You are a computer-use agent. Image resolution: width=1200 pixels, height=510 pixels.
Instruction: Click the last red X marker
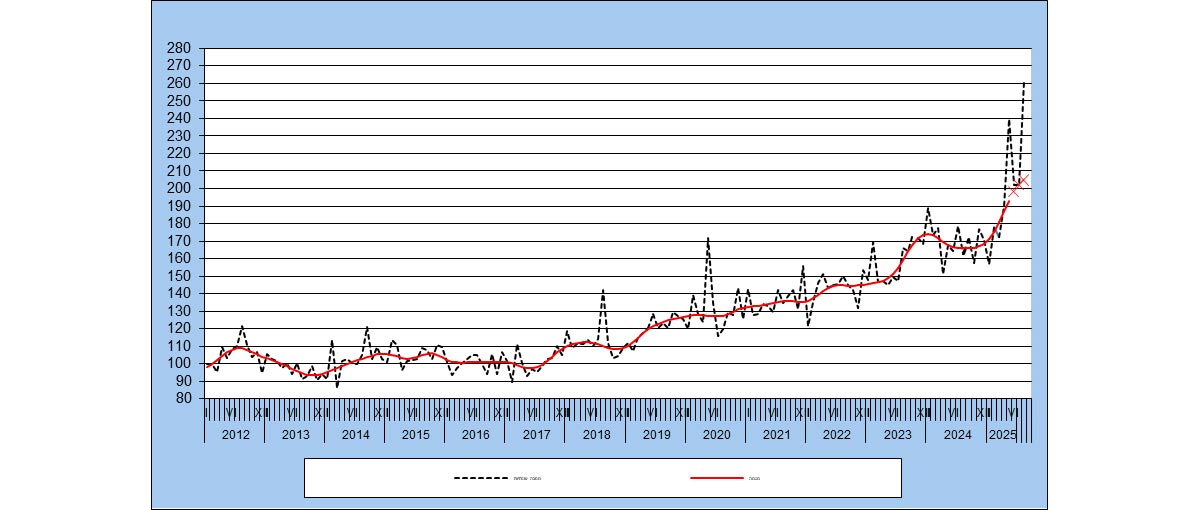(1022, 181)
